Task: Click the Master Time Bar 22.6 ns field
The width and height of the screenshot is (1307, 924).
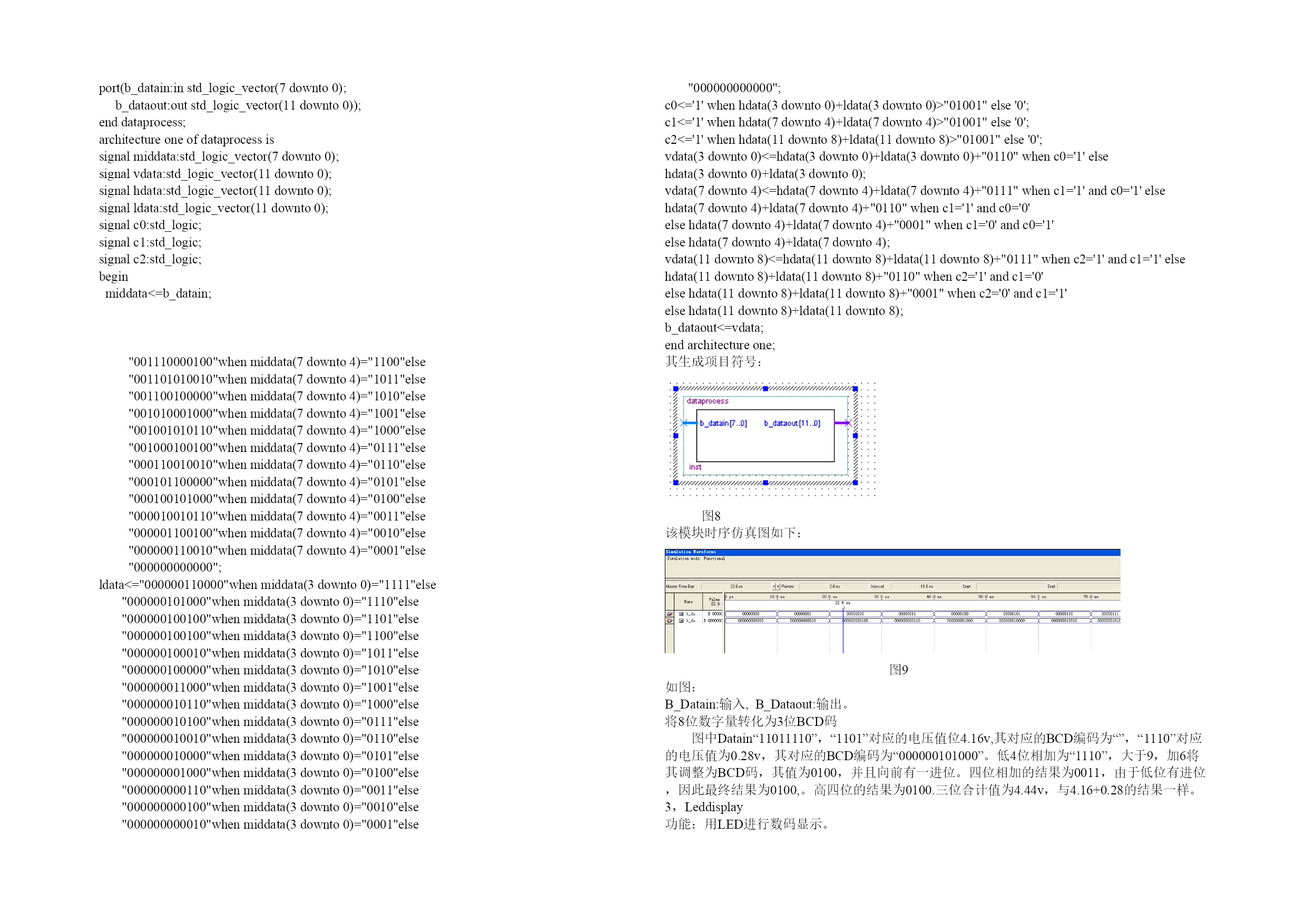Action: click(736, 586)
